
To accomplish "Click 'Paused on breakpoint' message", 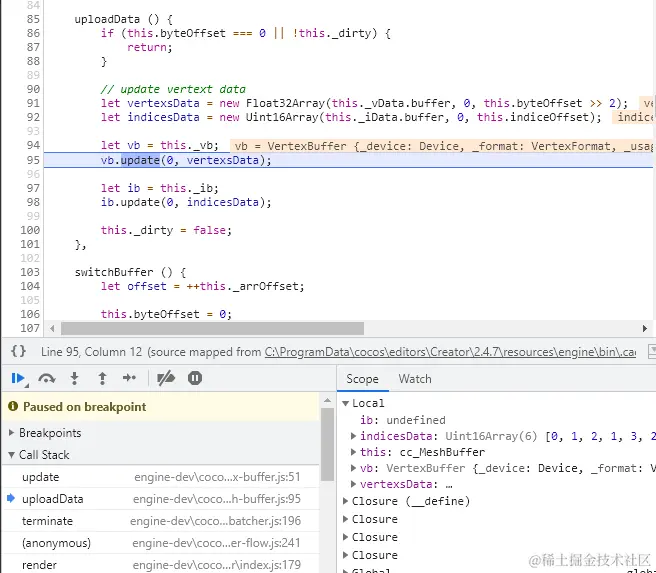I will click(x=85, y=407).
